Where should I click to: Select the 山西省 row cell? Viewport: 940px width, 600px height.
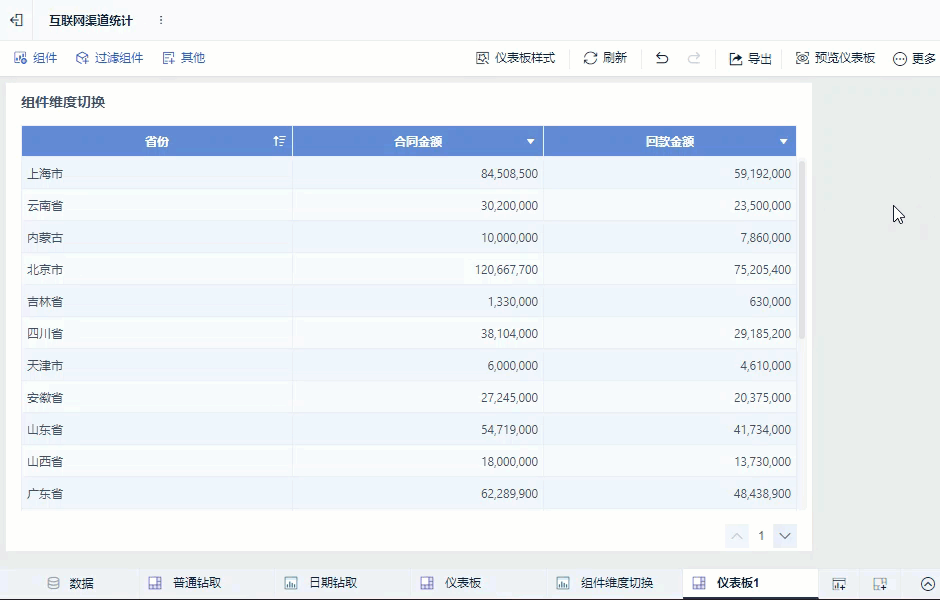[157, 462]
